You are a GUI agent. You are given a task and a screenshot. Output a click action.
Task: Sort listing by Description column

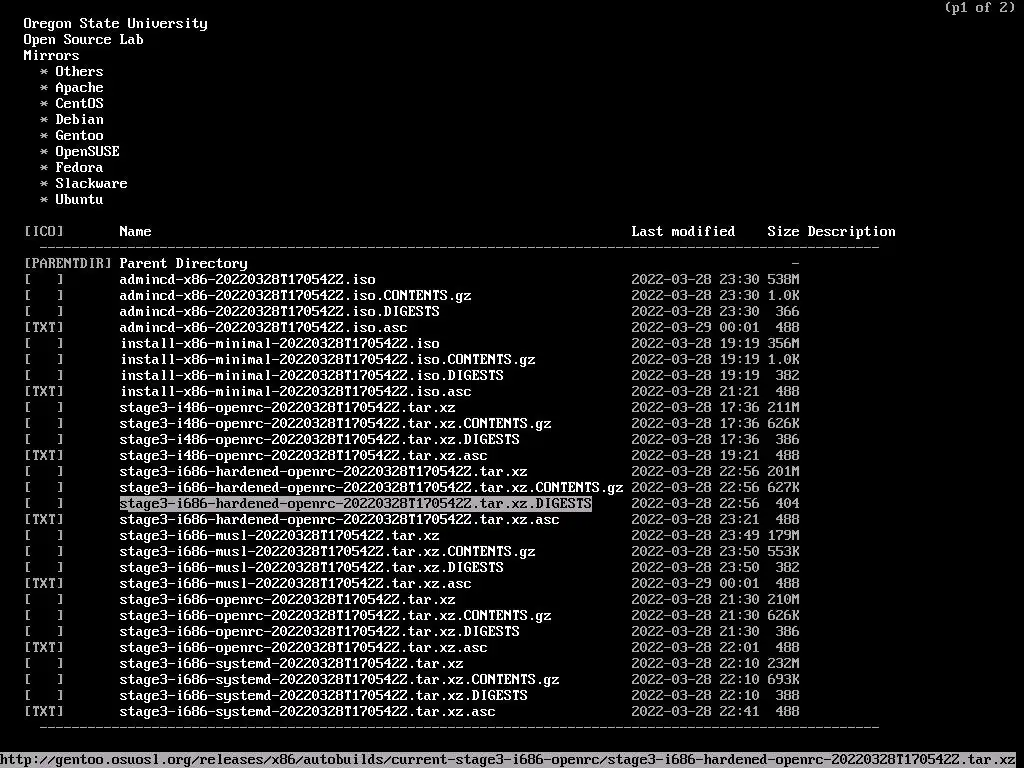click(x=852, y=231)
